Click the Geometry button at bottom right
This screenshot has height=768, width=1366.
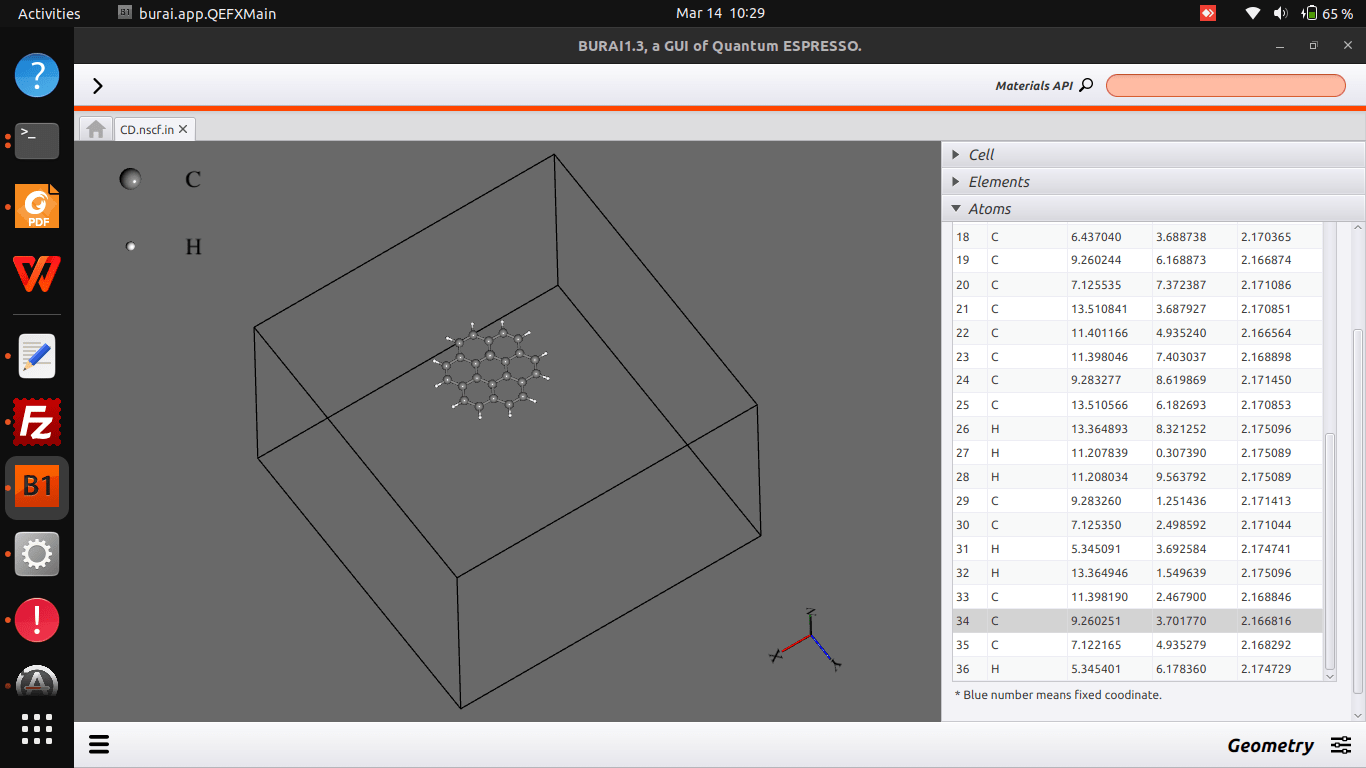[x=1271, y=744]
